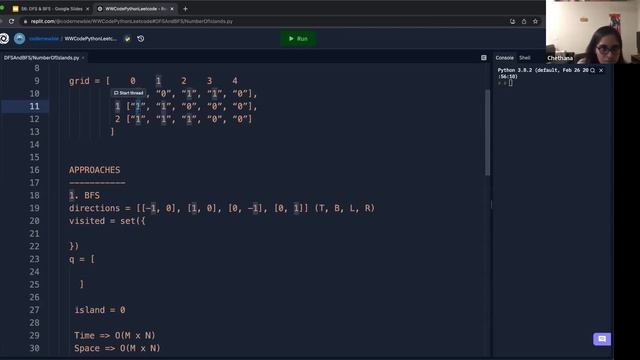Click the 'q = [' line
This screenshot has height=360, width=640.
coord(82,259)
